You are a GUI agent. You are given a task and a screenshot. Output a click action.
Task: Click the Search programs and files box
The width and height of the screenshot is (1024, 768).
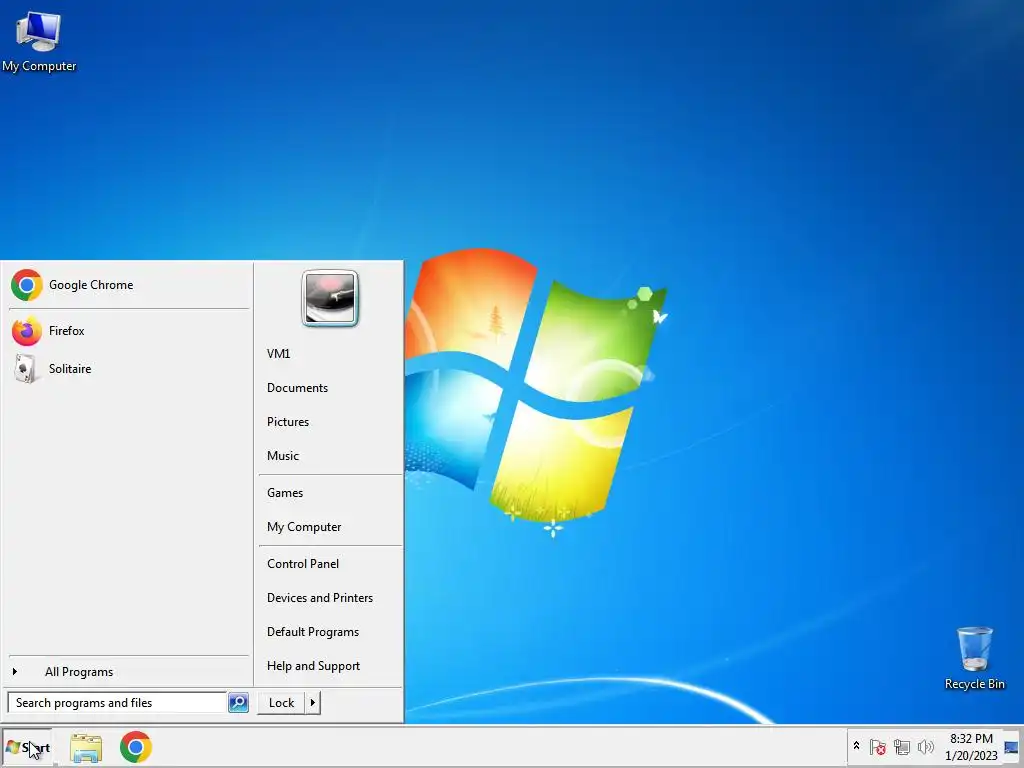pos(117,703)
